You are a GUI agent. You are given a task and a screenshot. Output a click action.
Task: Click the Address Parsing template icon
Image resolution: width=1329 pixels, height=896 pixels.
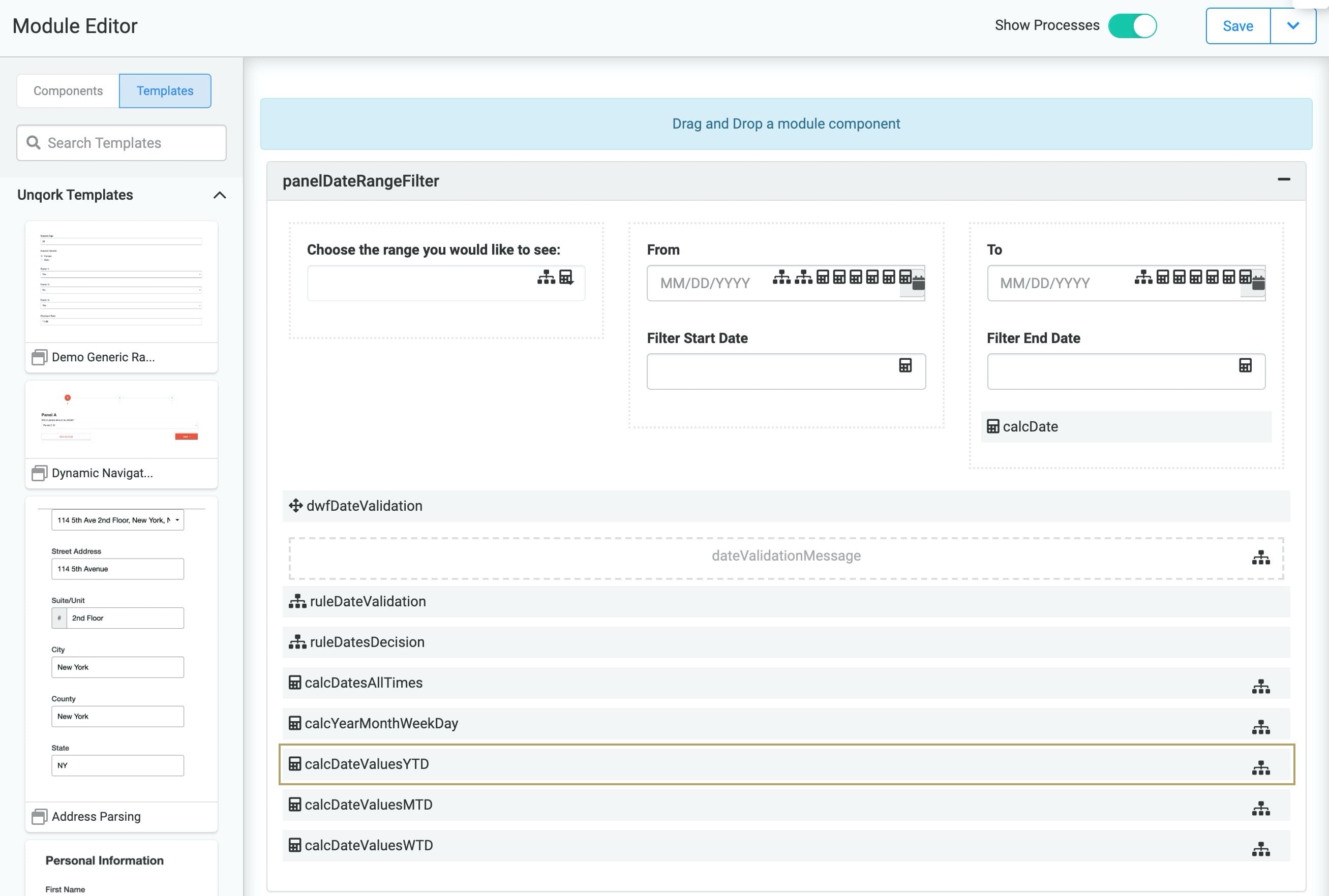pyautogui.click(x=40, y=817)
